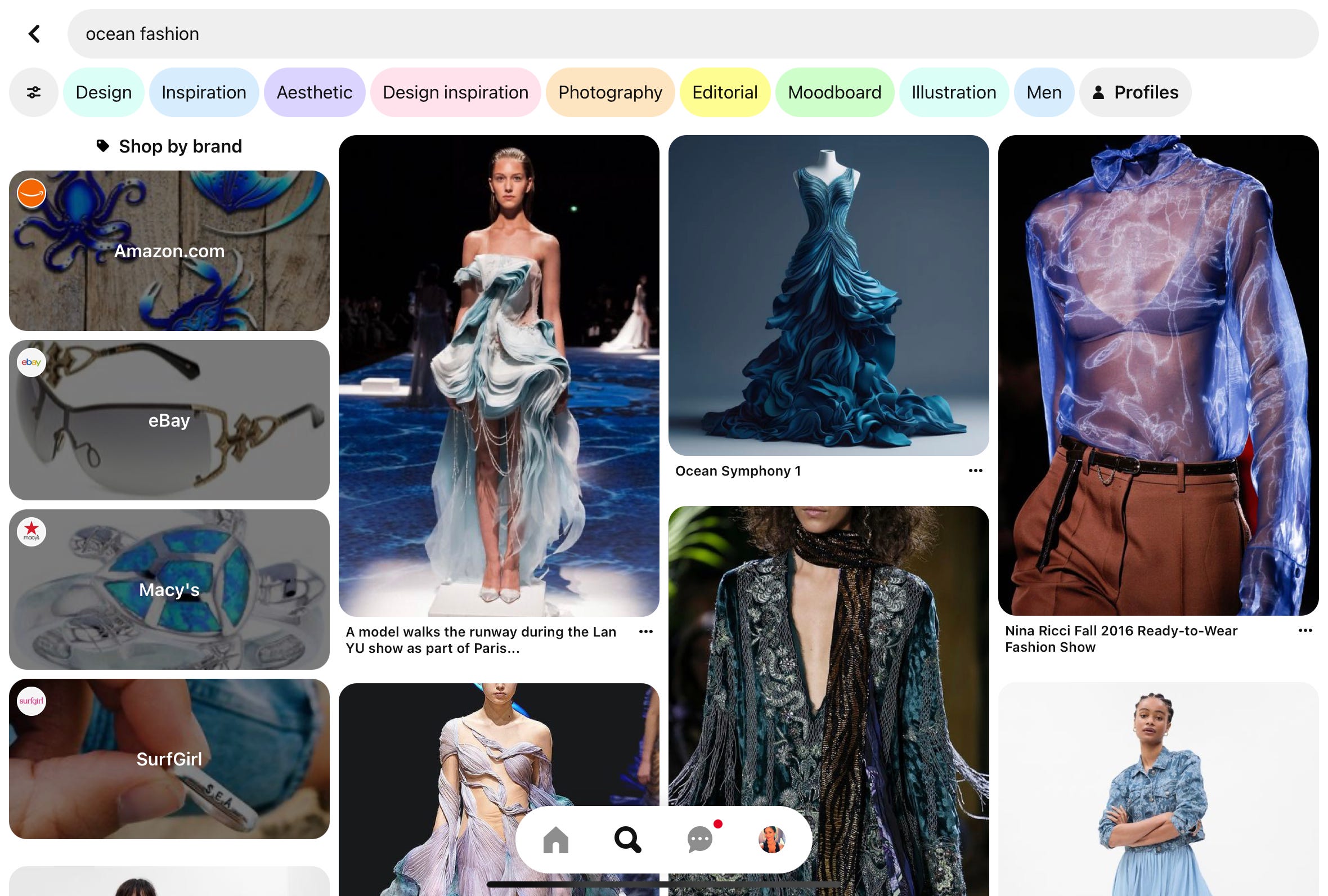Open the Ocean Symphony blue gown pin

click(x=828, y=295)
